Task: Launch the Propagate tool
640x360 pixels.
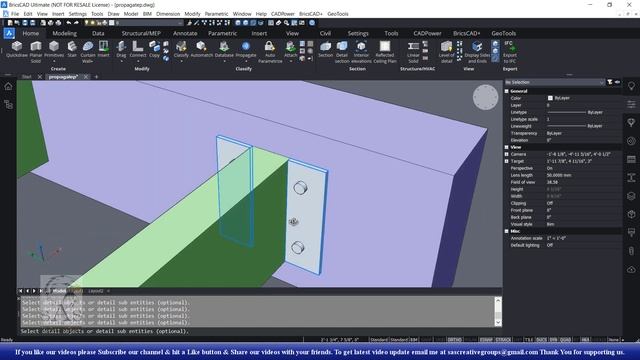Action: [246, 49]
